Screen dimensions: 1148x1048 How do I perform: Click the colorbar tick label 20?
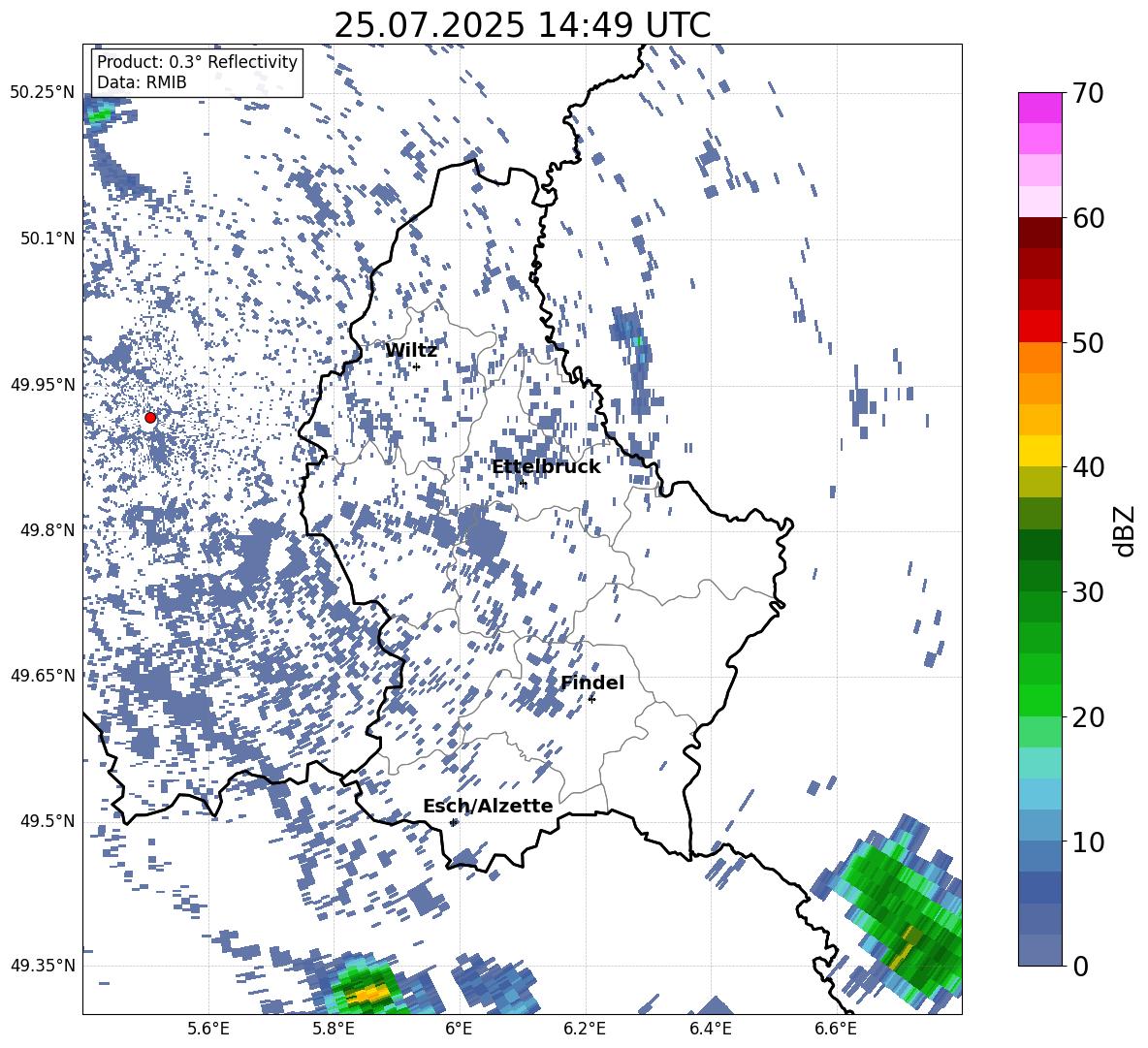tap(1088, 716)
